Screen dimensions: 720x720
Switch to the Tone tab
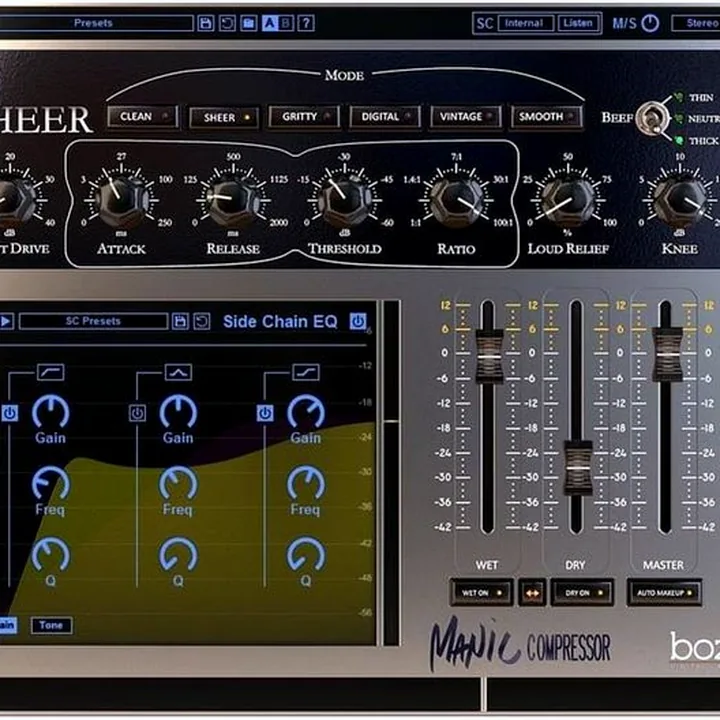click(x=51, y=625)
